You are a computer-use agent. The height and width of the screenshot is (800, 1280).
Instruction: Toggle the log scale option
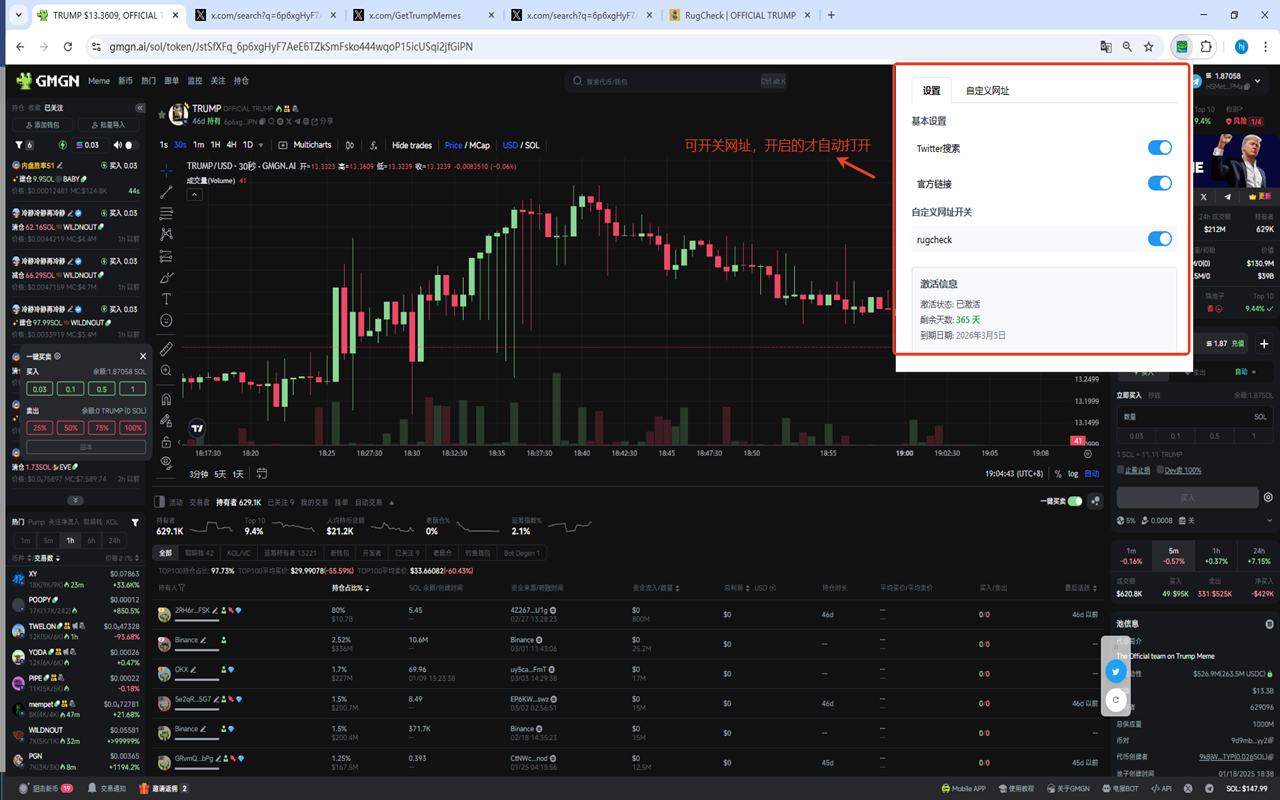(x=1073, y=473)
